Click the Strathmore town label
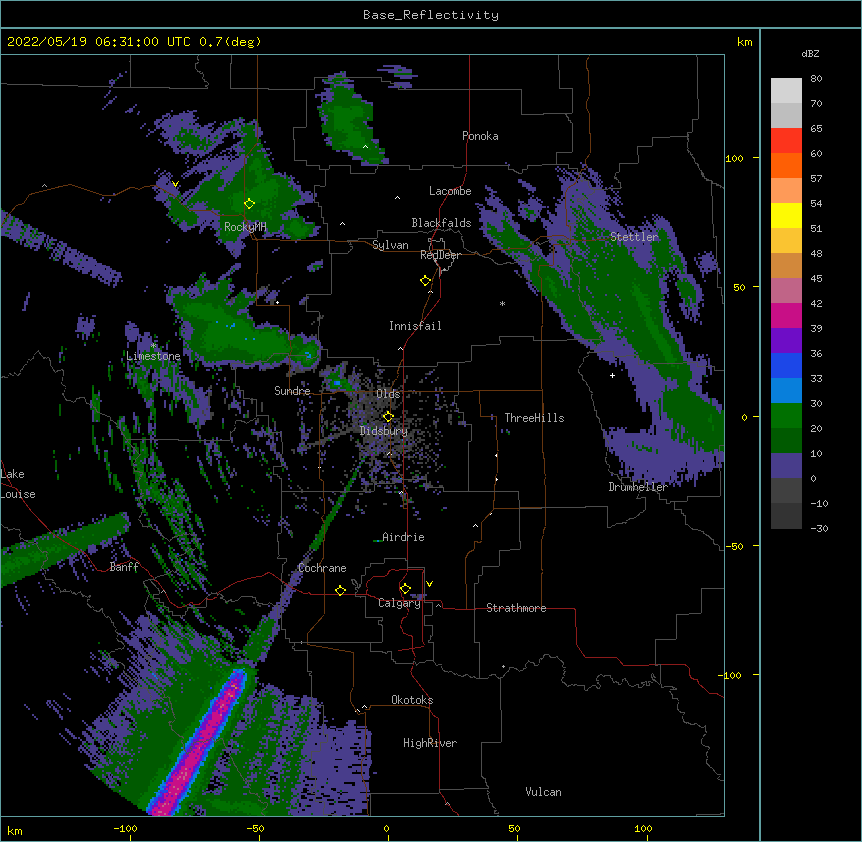The width and height of the screenshot is (862, 842). (516, 608)
